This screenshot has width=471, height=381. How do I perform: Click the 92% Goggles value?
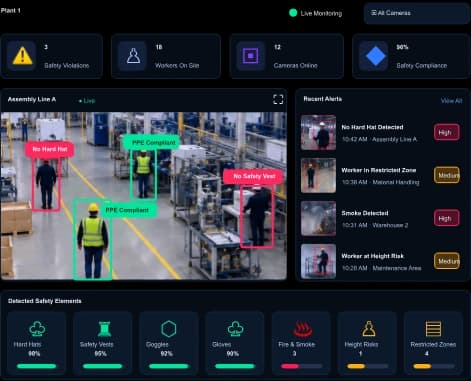166,354
